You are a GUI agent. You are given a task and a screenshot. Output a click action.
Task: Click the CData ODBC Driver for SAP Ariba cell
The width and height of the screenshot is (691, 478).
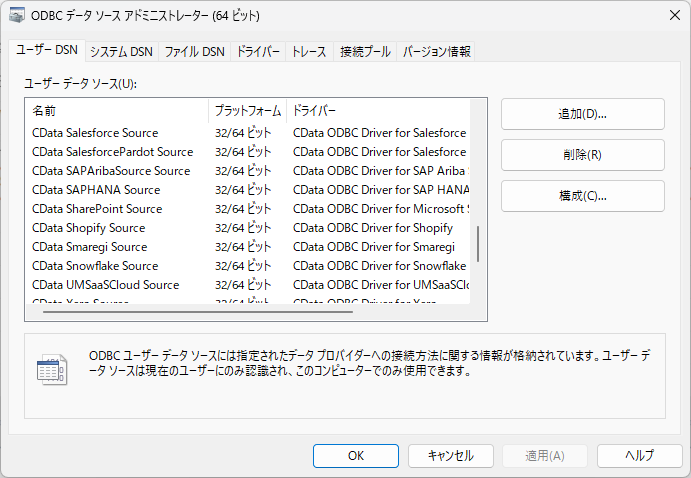pos(381,170)
